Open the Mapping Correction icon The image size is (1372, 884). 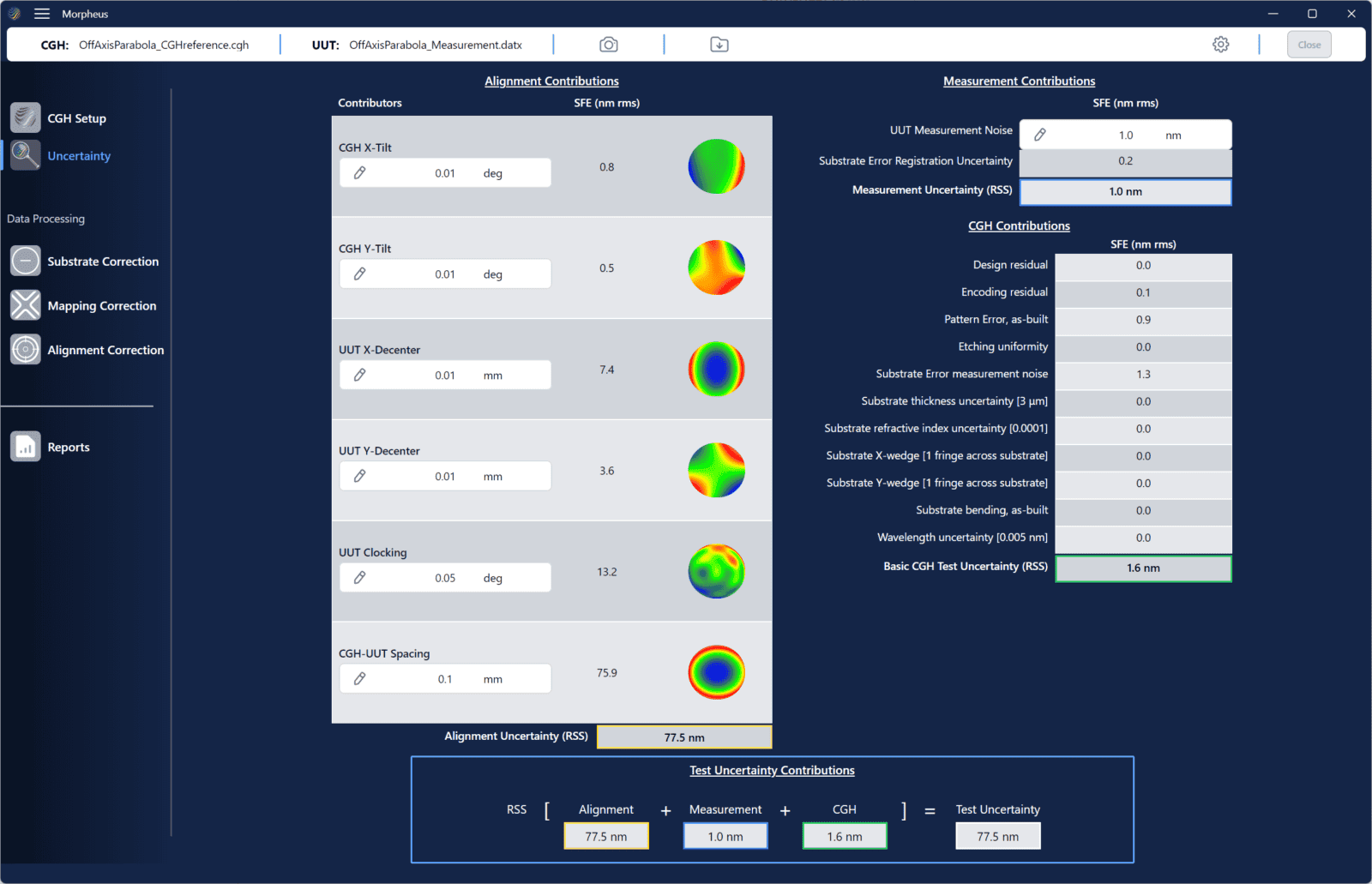click(26, 305)
